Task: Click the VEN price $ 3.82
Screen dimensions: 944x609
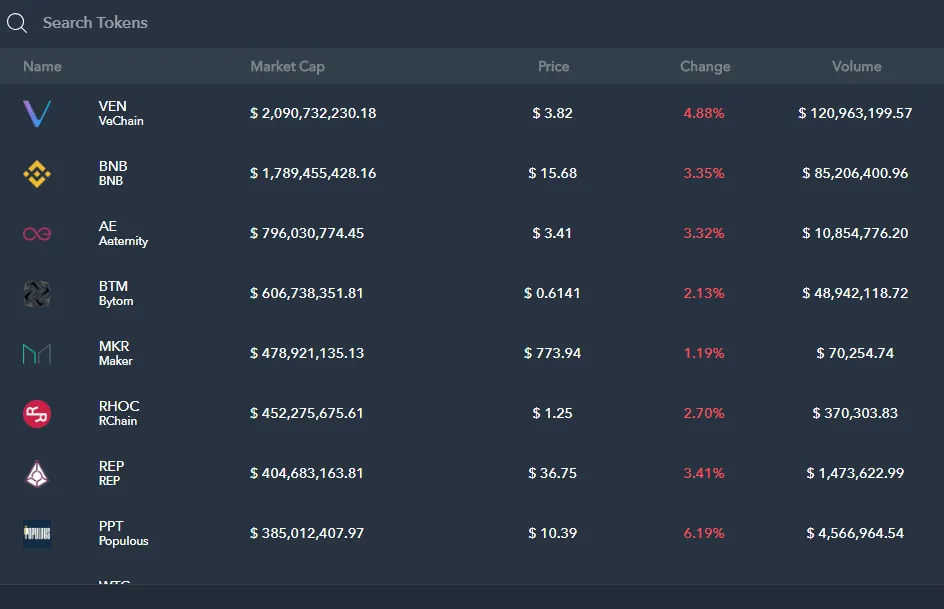Action: tap(553, 113)
